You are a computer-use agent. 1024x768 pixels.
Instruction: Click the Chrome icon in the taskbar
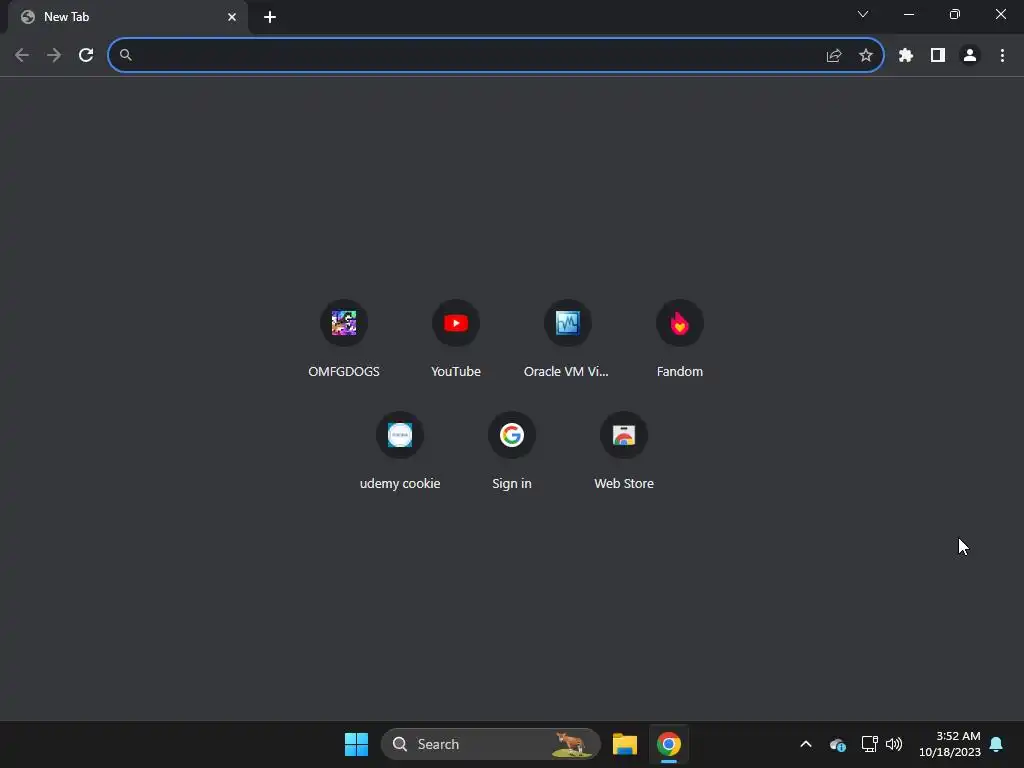(669, 744)
